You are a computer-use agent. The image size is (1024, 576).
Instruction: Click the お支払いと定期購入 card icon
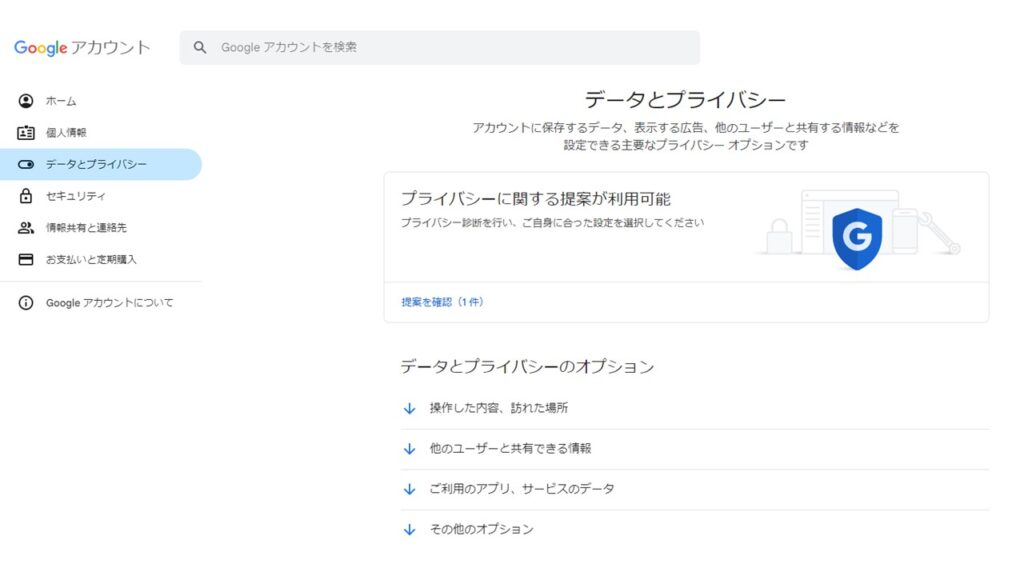(x=25, y=259)
